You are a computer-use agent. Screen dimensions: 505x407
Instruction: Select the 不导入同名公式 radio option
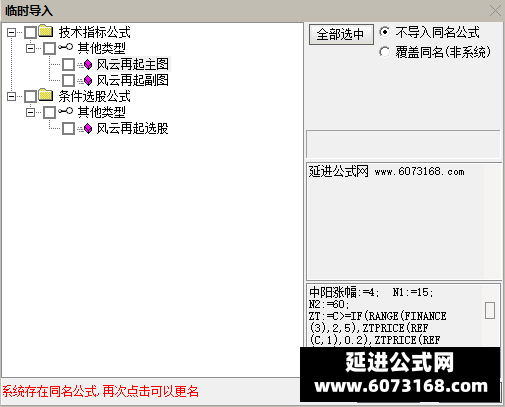tap(384, 32)
